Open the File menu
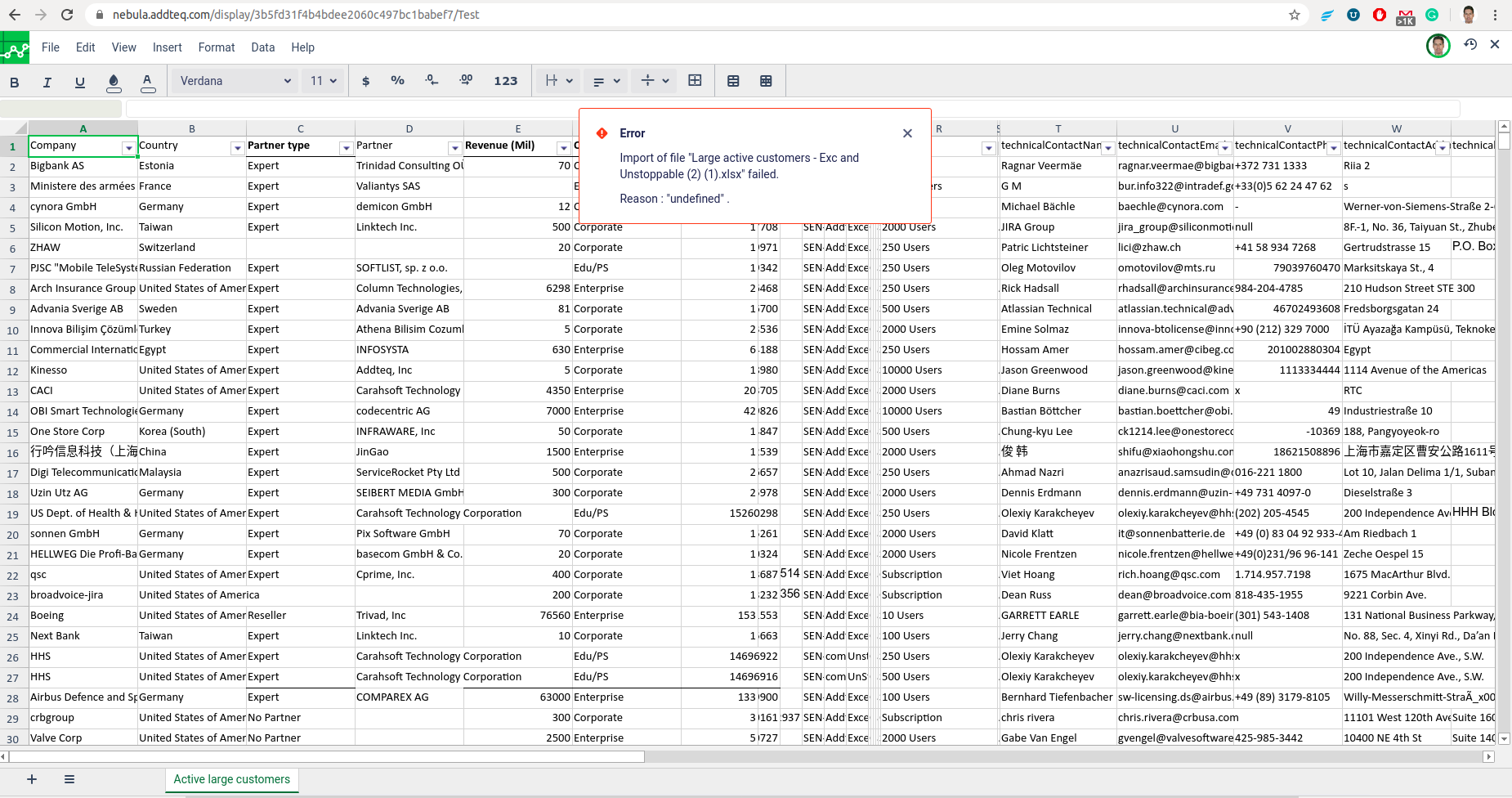Viewport: 1512px width, 798px height. click(51, 47)
